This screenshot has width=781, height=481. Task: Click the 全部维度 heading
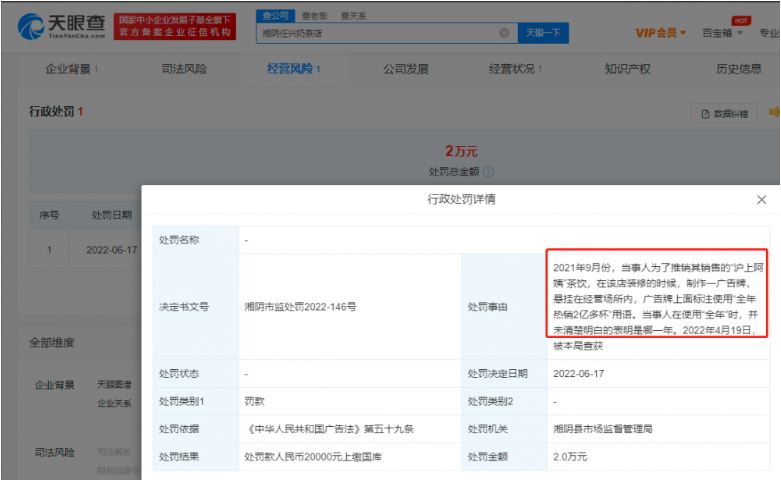coord(51,343)
